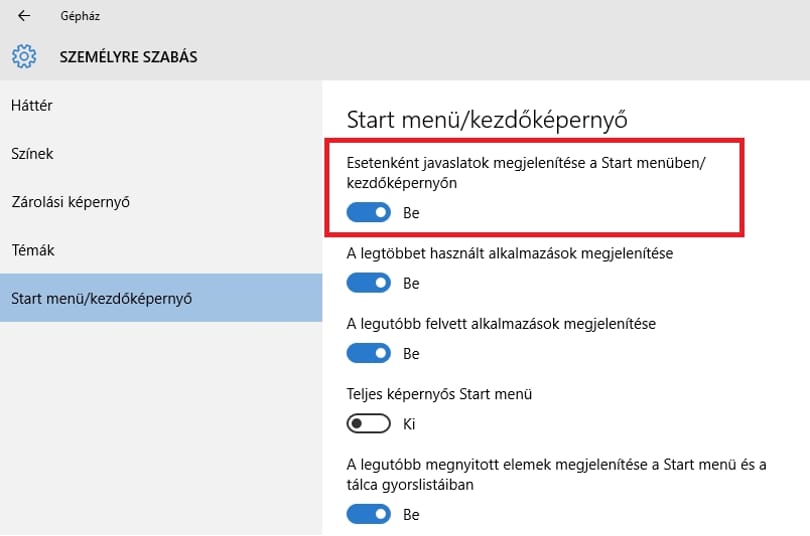Select Start menü/kezdőképernyő sidebar item
The height and width of the screenshot is (536, 810).
click(x=161, y=298)
